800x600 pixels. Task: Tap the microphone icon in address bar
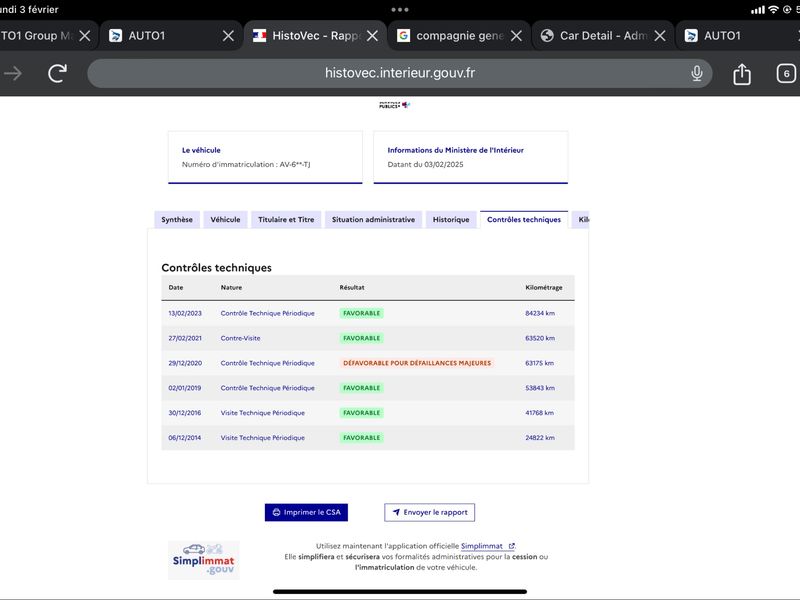pyautogui.click(x=696, y=73)
